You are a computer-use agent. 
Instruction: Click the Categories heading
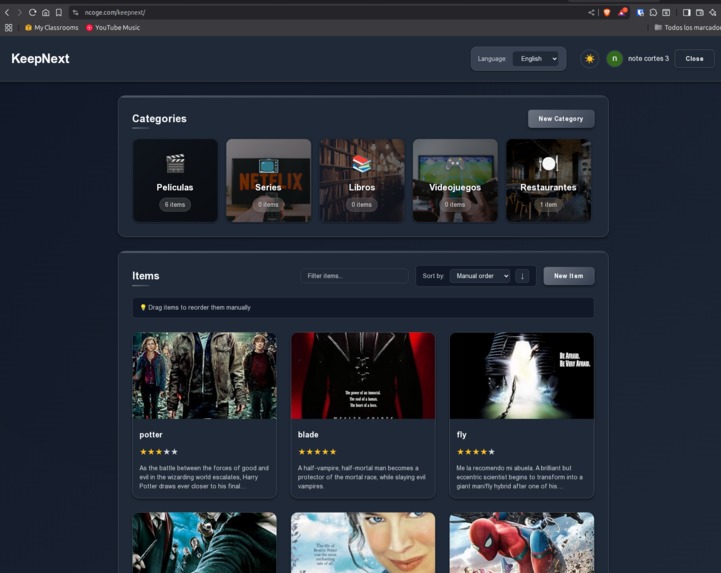pyautogui.click(x=159, y=119)
